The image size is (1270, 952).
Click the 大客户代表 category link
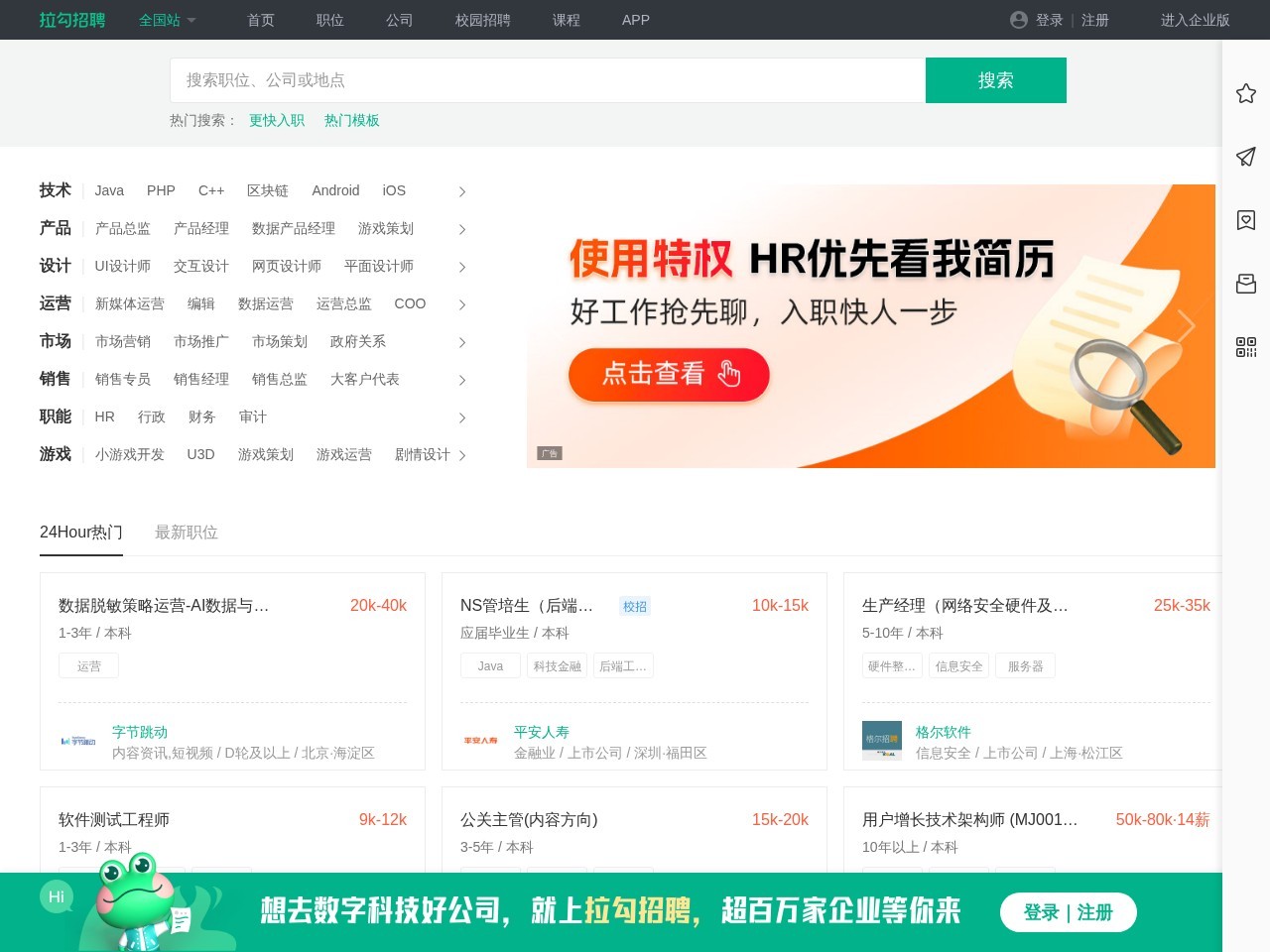[365, 379]
